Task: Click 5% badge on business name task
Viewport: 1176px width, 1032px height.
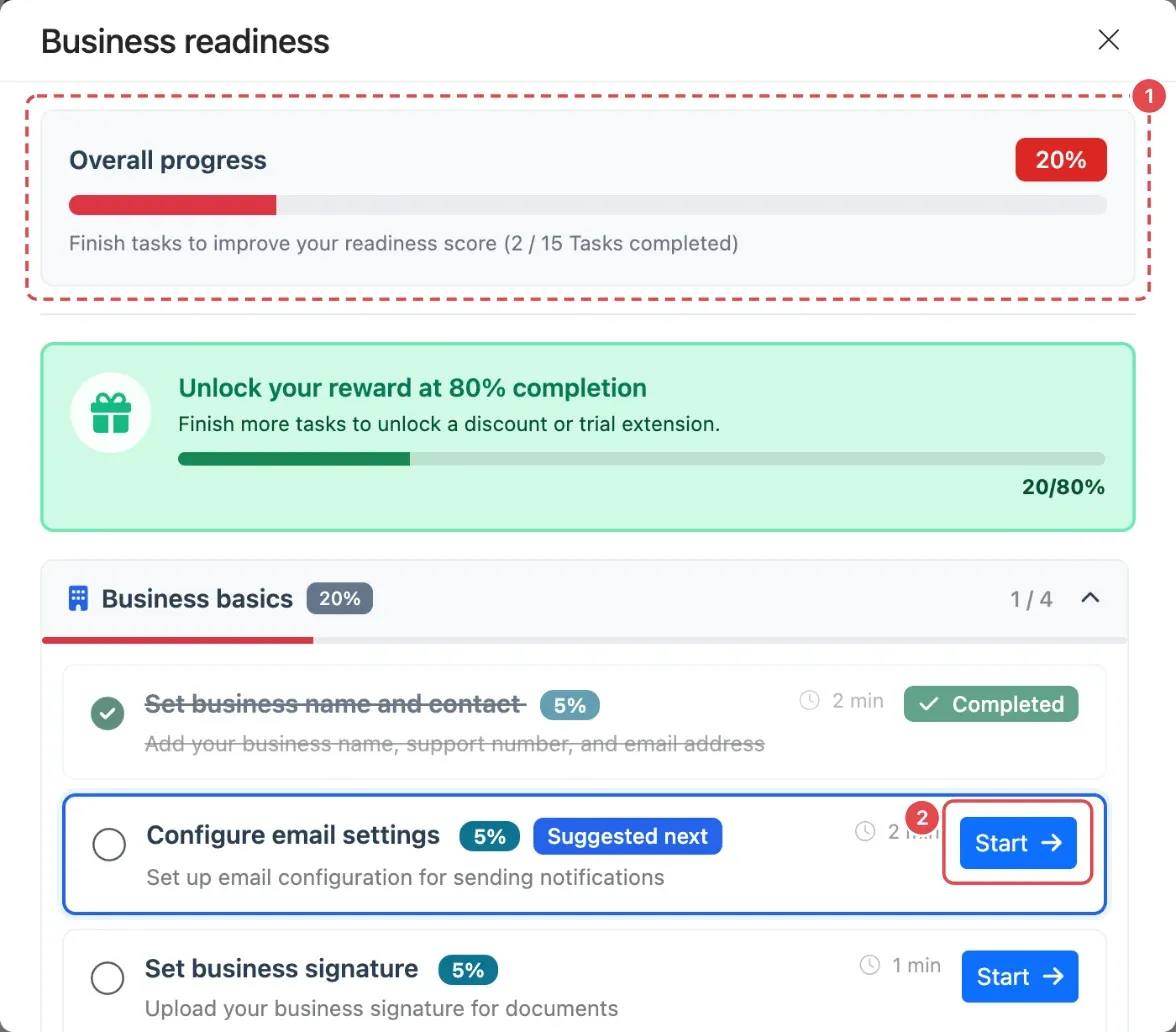Action: (569, 705)
